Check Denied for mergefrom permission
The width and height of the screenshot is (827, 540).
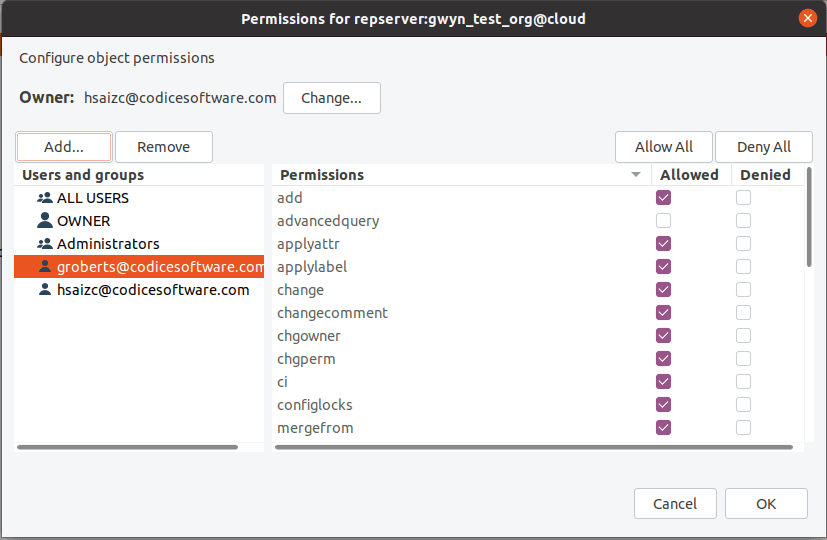[x=744, y=427]
